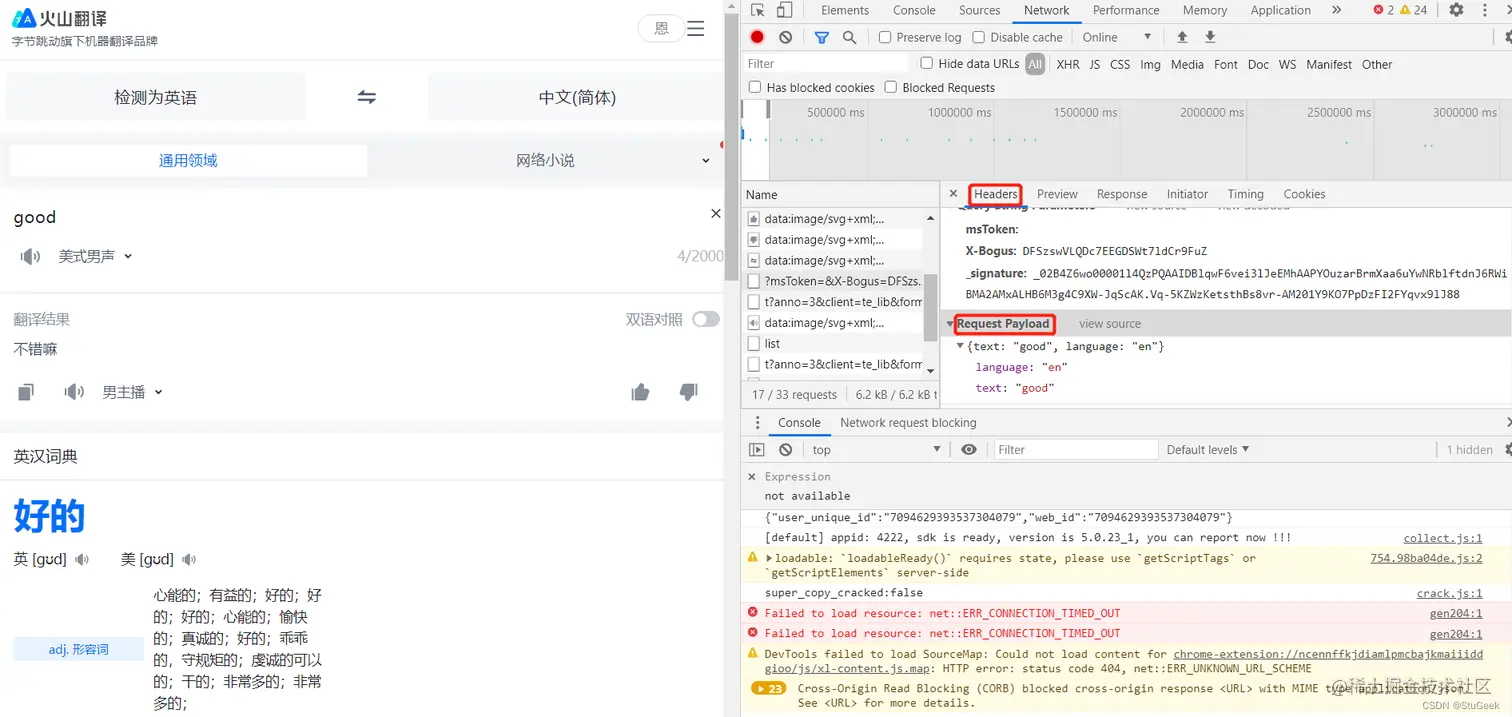The image size is (1512, 717).
Task: Open the Performance tab
Action: [x=1126, y=10]
